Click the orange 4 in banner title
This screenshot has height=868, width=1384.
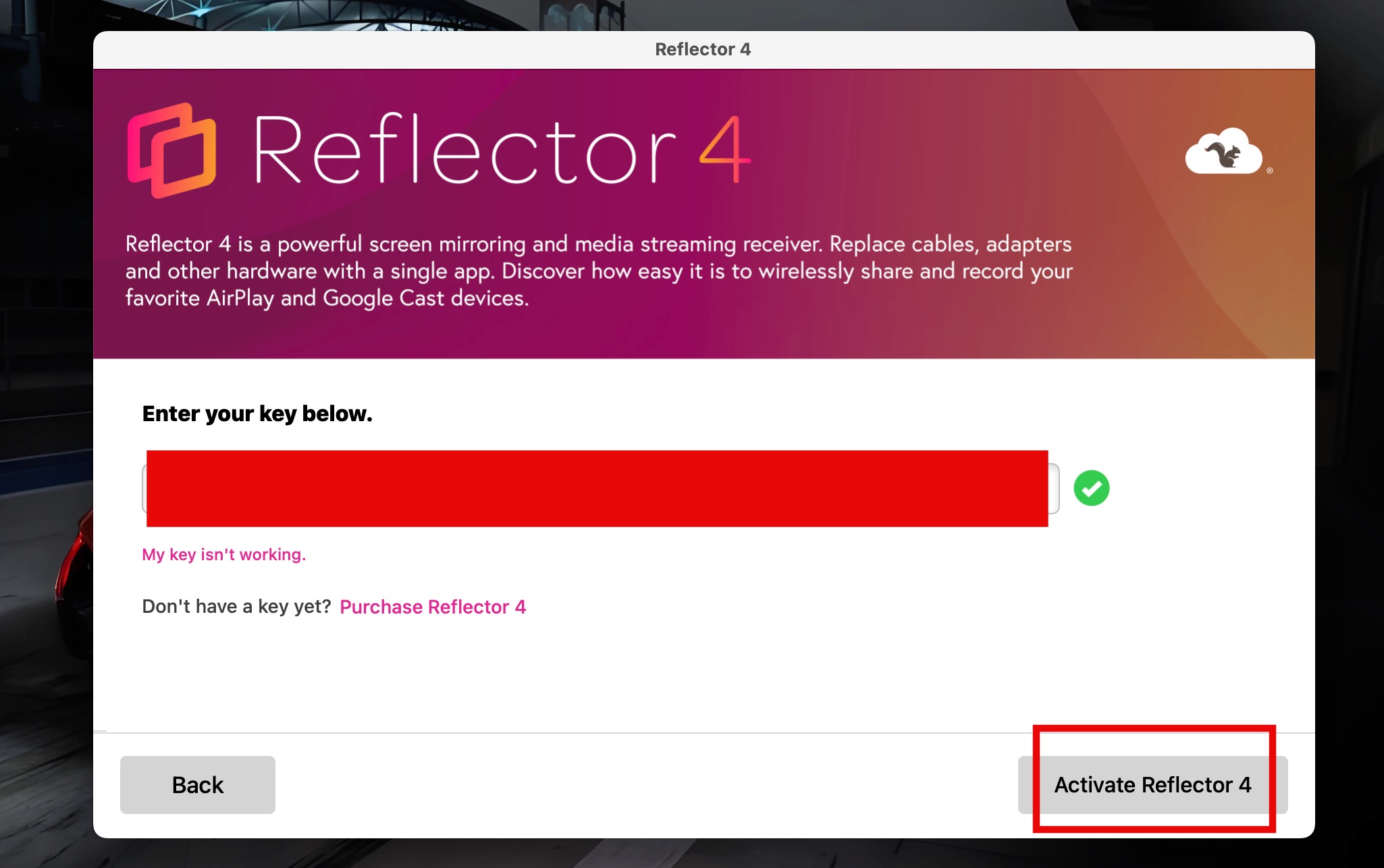point(724,150)
